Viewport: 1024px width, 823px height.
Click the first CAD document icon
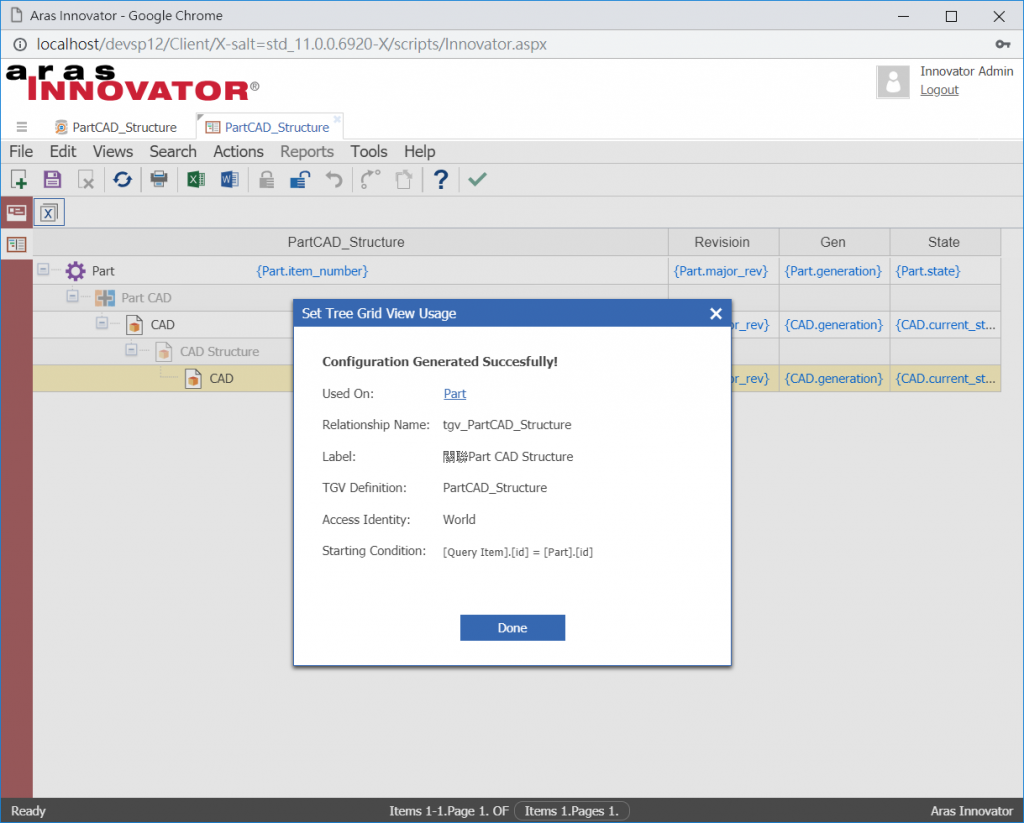point(135,325)
